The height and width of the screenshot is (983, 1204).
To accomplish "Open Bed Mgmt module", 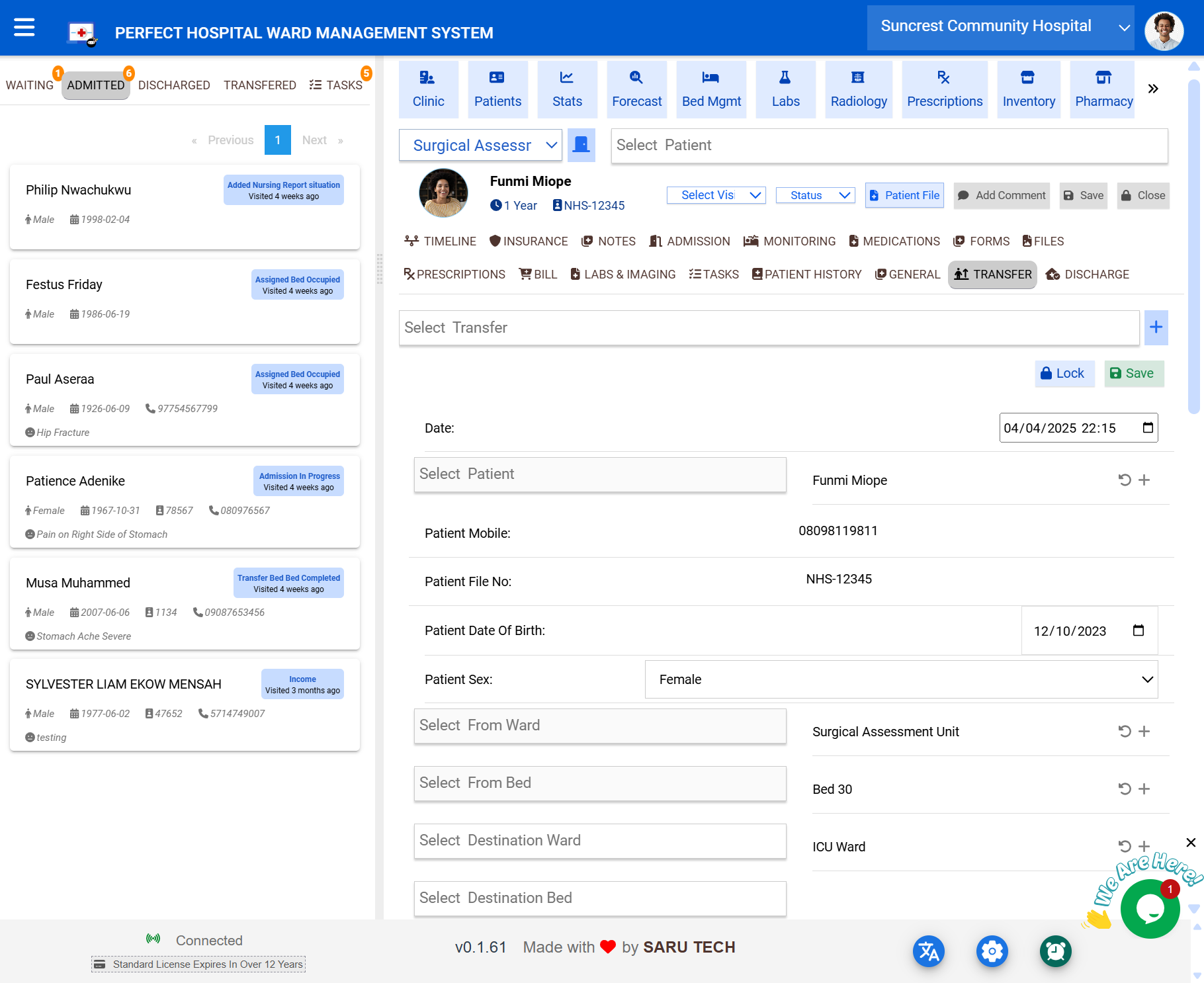I will click(711, 89).
